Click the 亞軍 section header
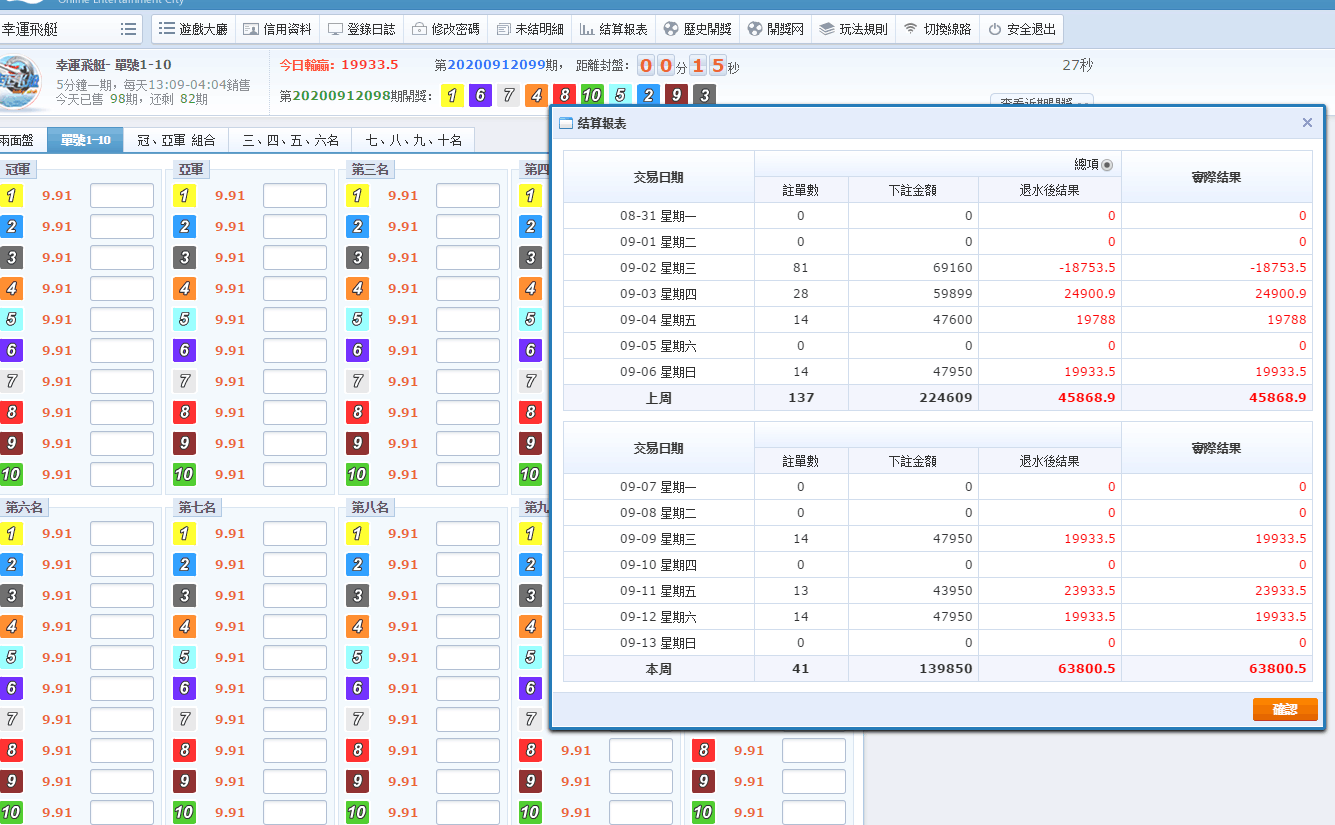The height and width of the screenshot is (825, 1335). 189,170
